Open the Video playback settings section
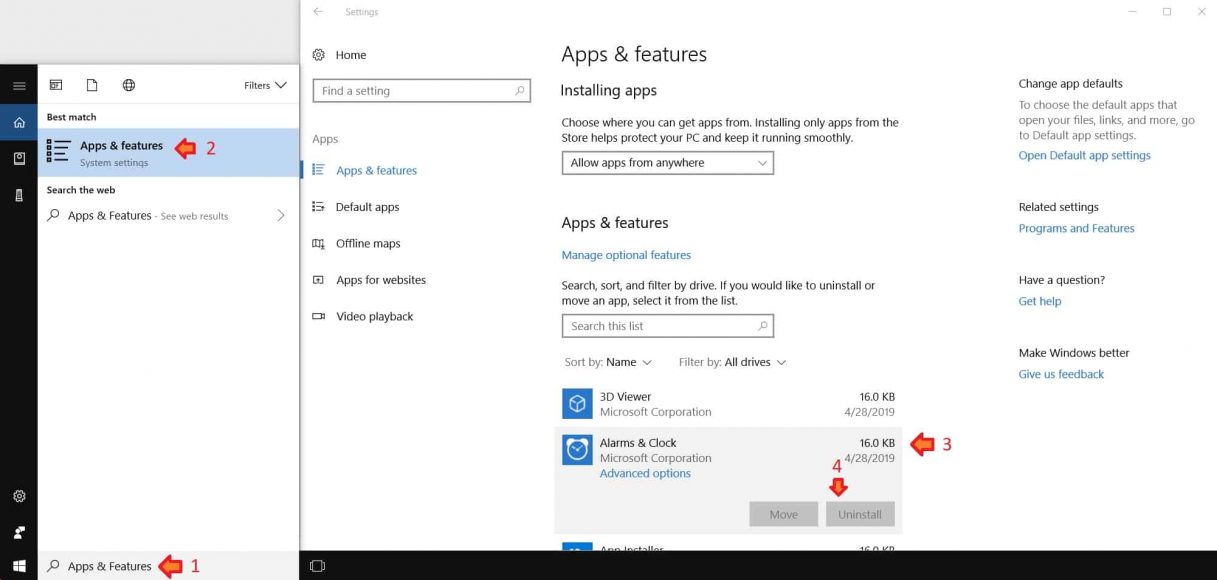This screenshot has width=1217, height=580. tap(374, 316)
